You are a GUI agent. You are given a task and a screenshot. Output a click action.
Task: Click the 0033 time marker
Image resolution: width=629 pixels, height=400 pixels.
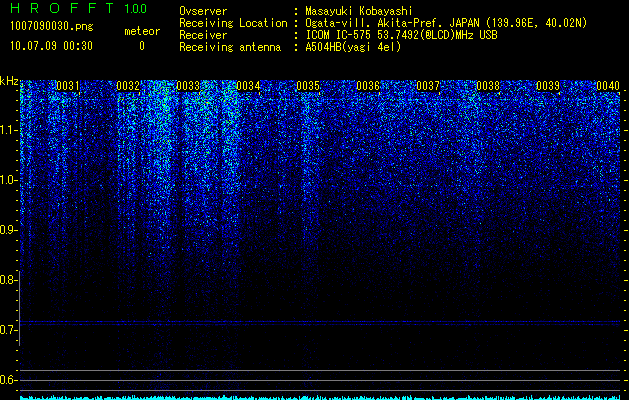(x=188, y=86)
